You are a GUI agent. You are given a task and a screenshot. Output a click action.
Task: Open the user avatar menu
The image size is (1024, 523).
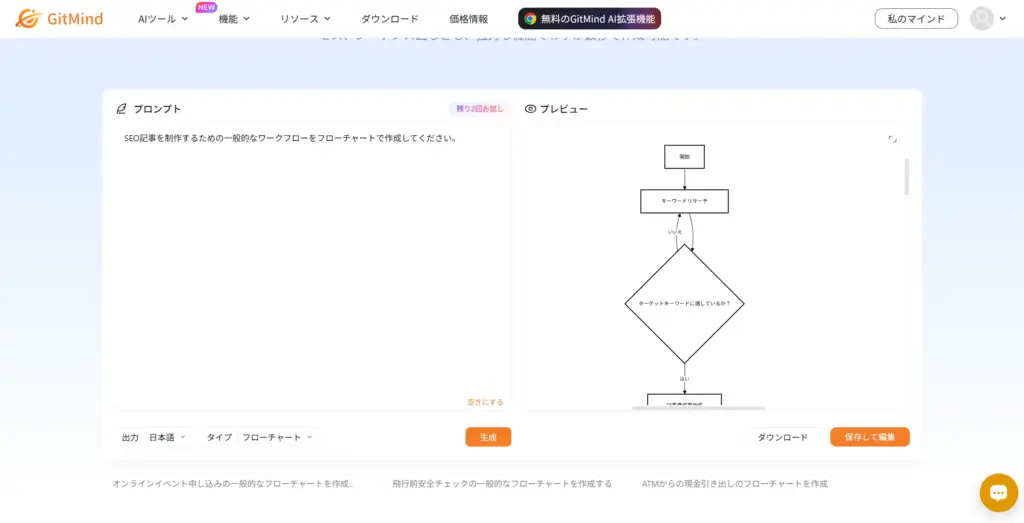pos(982,18)
